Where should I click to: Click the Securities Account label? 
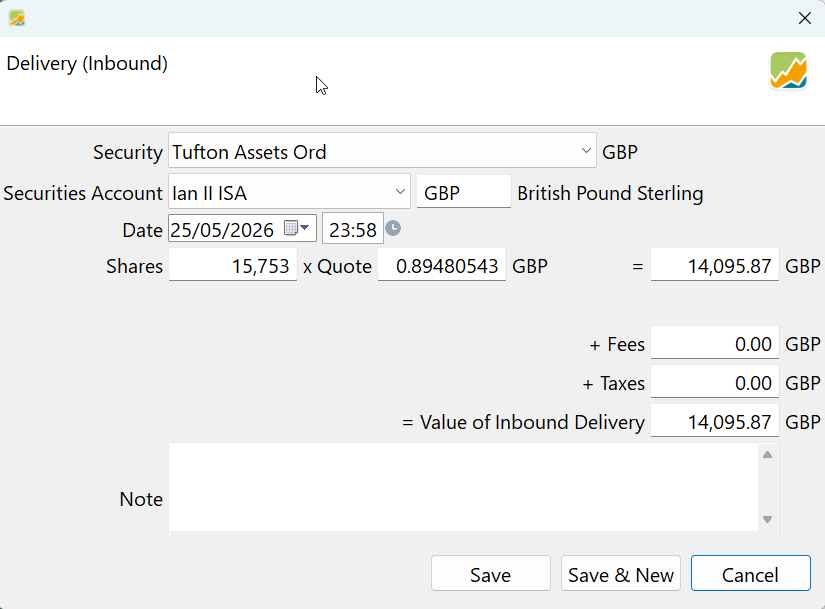(x=83, y=193)
